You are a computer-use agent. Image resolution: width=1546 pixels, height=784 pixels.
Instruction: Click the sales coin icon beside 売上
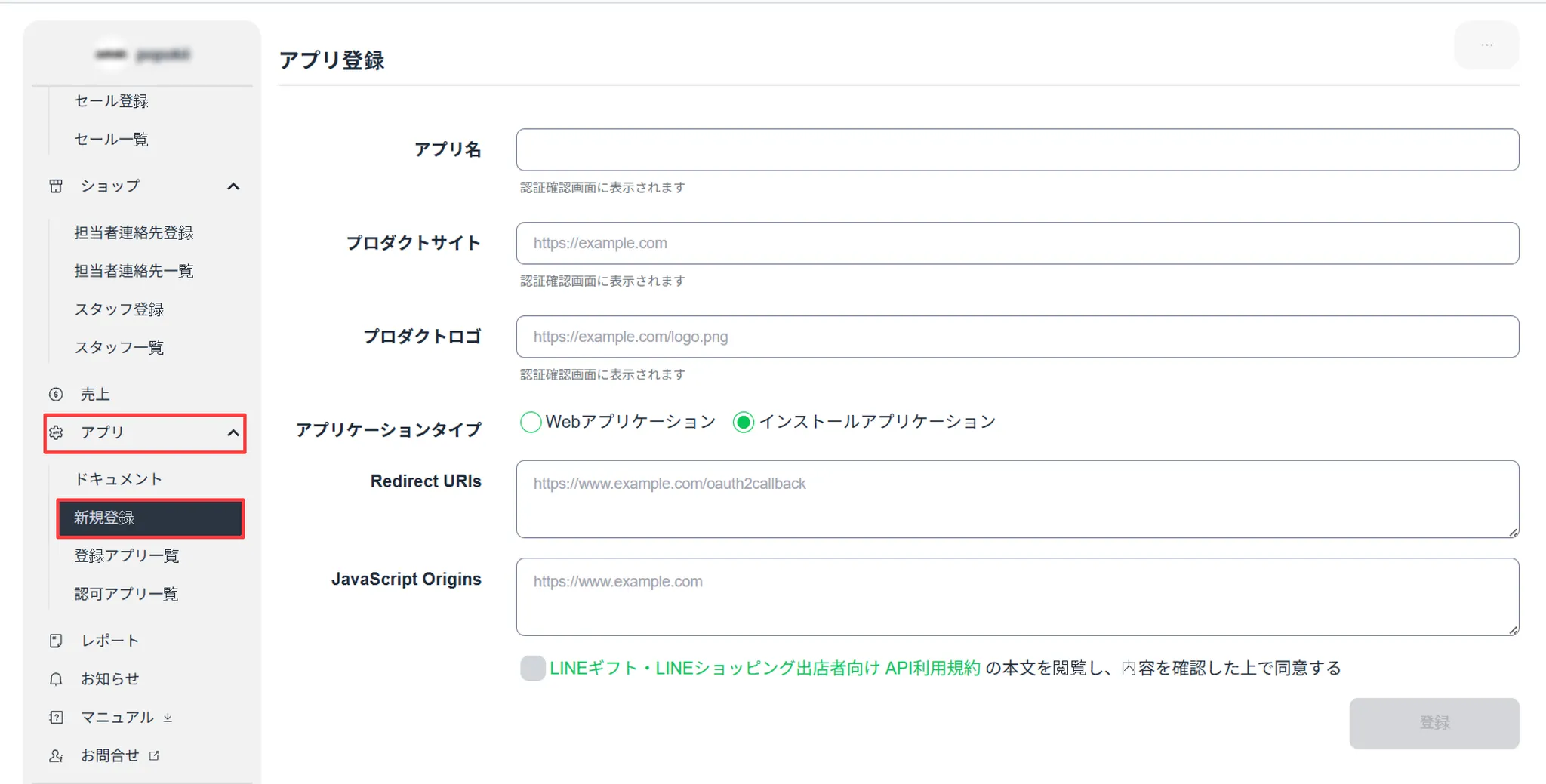click(56, 394)
